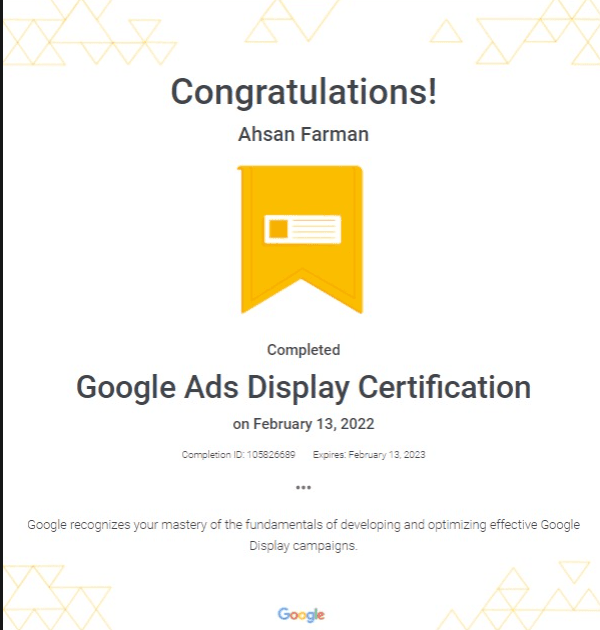
Task: Select the name 'Ahsan Farman'
Action: tap(303, 134)
